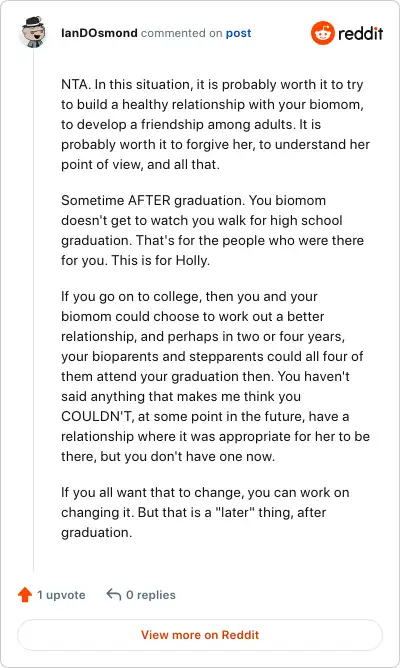This screenshot has height=668, width=400.
Task: Click the orange Reddit Snoo logo icon
Action: 322,33
